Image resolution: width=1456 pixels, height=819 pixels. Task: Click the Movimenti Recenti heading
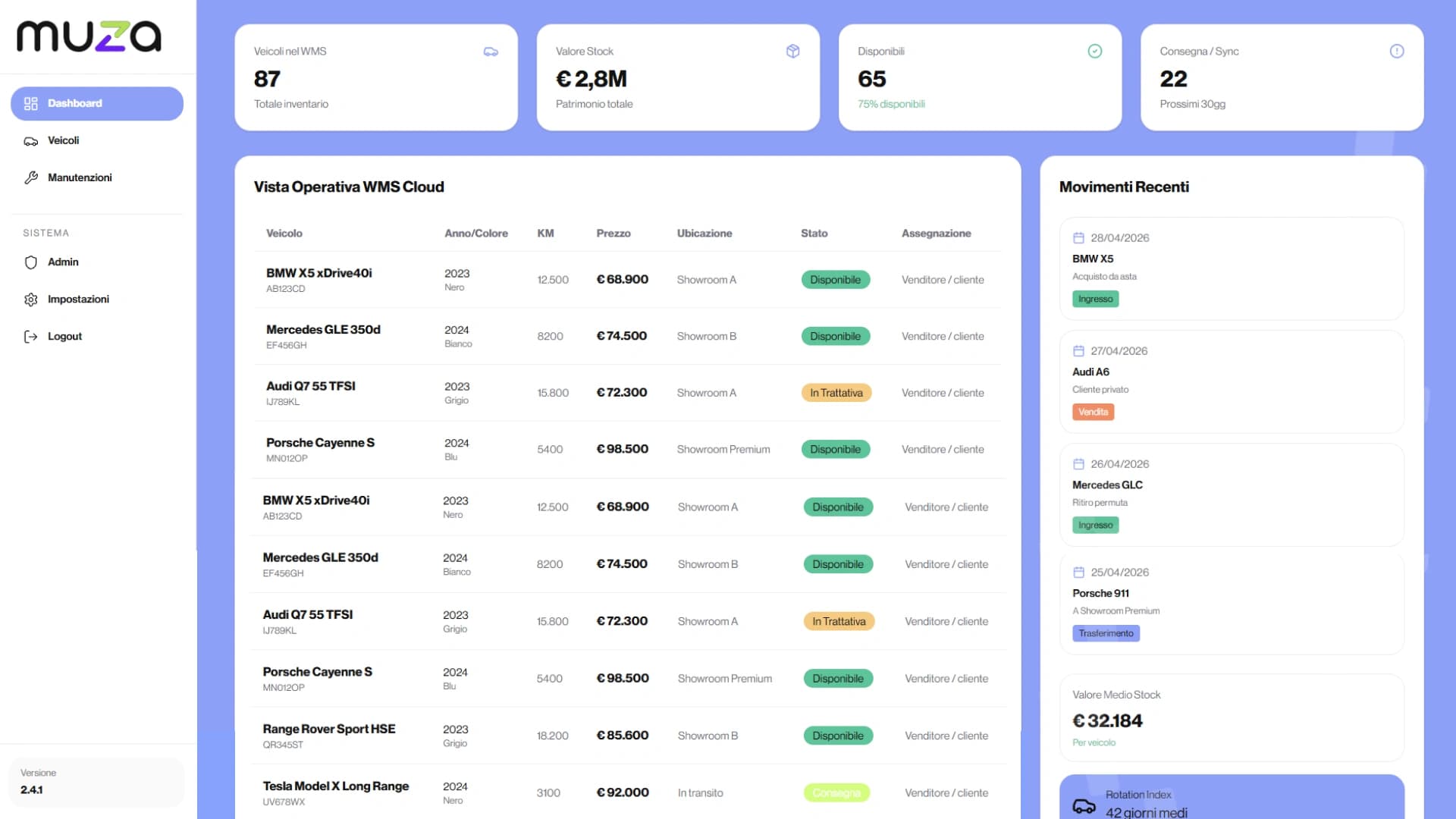click(x=1124, y=187)
